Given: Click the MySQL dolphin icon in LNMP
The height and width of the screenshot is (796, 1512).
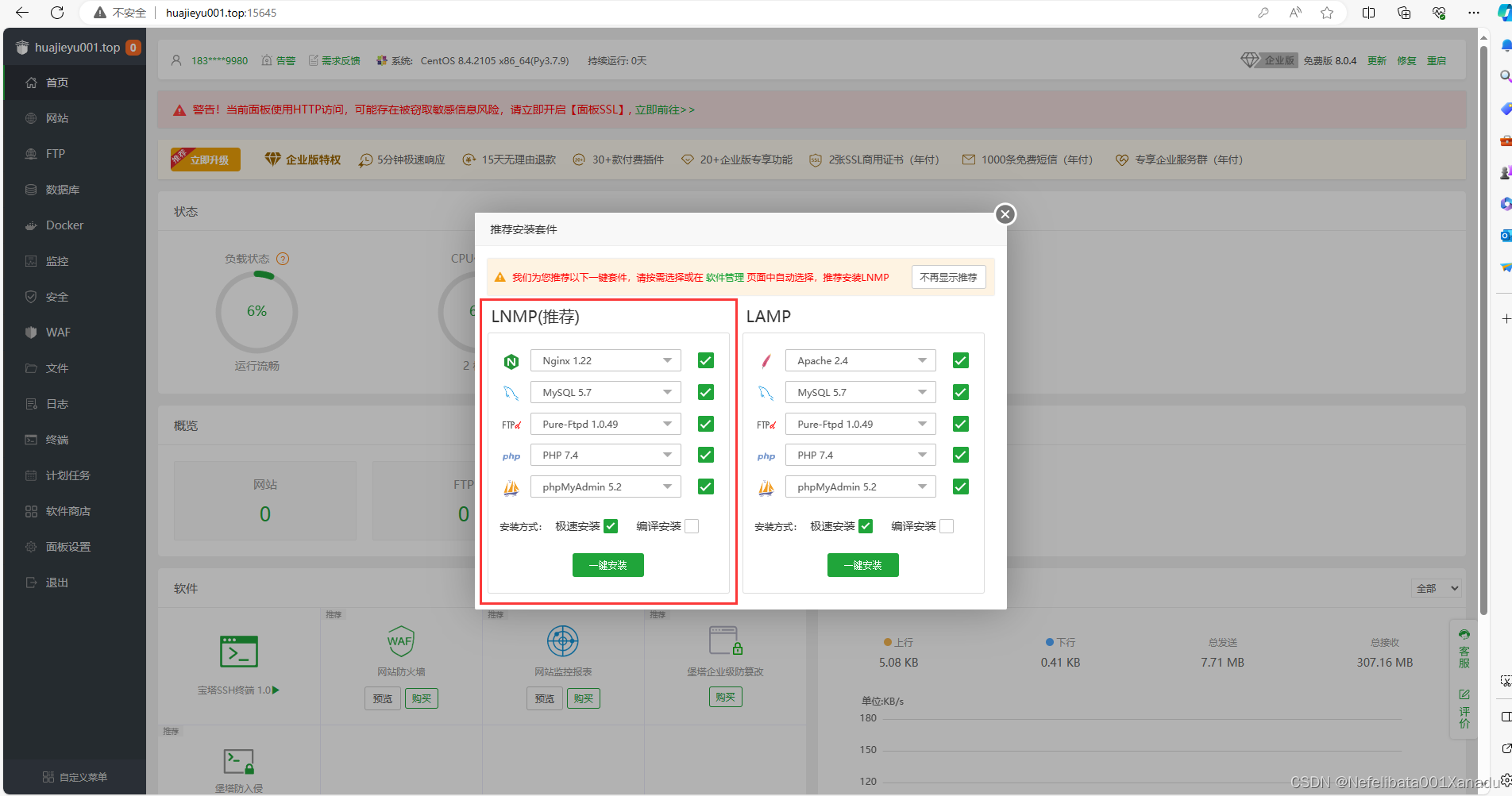Looking at the screenshot, I should click(511, 393).
